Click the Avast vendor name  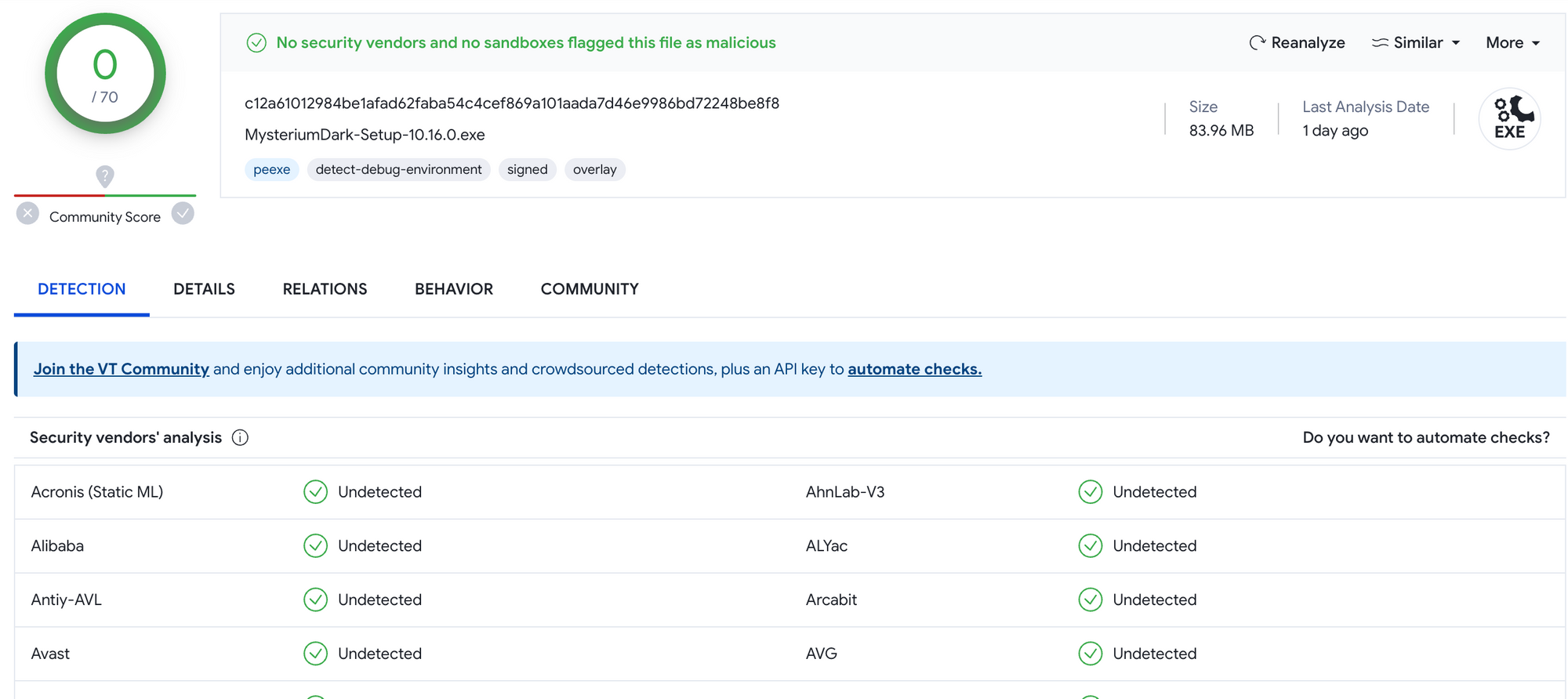pyautogui.click(x=50, y=654)
